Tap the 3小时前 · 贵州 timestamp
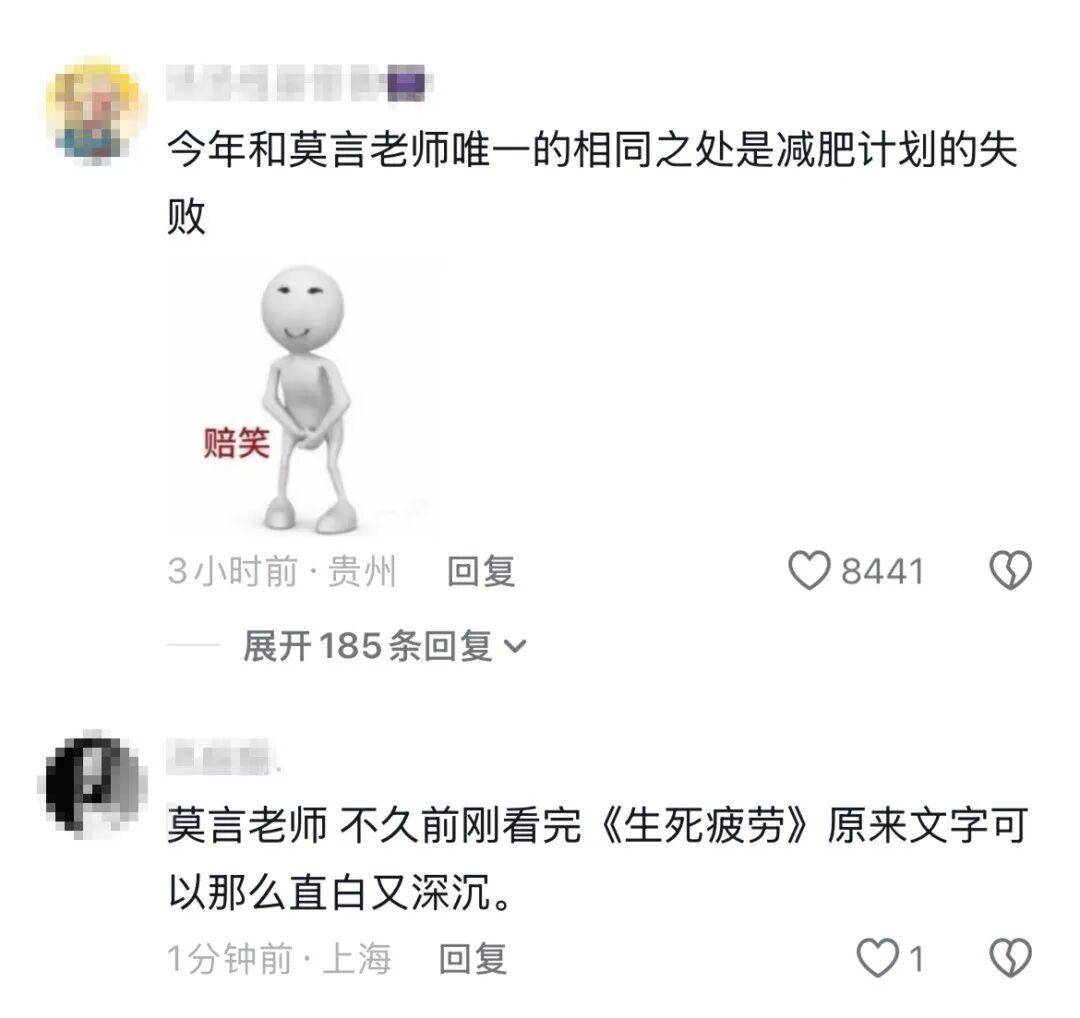Screen dimensions: 1080x1018 [282, 572]
